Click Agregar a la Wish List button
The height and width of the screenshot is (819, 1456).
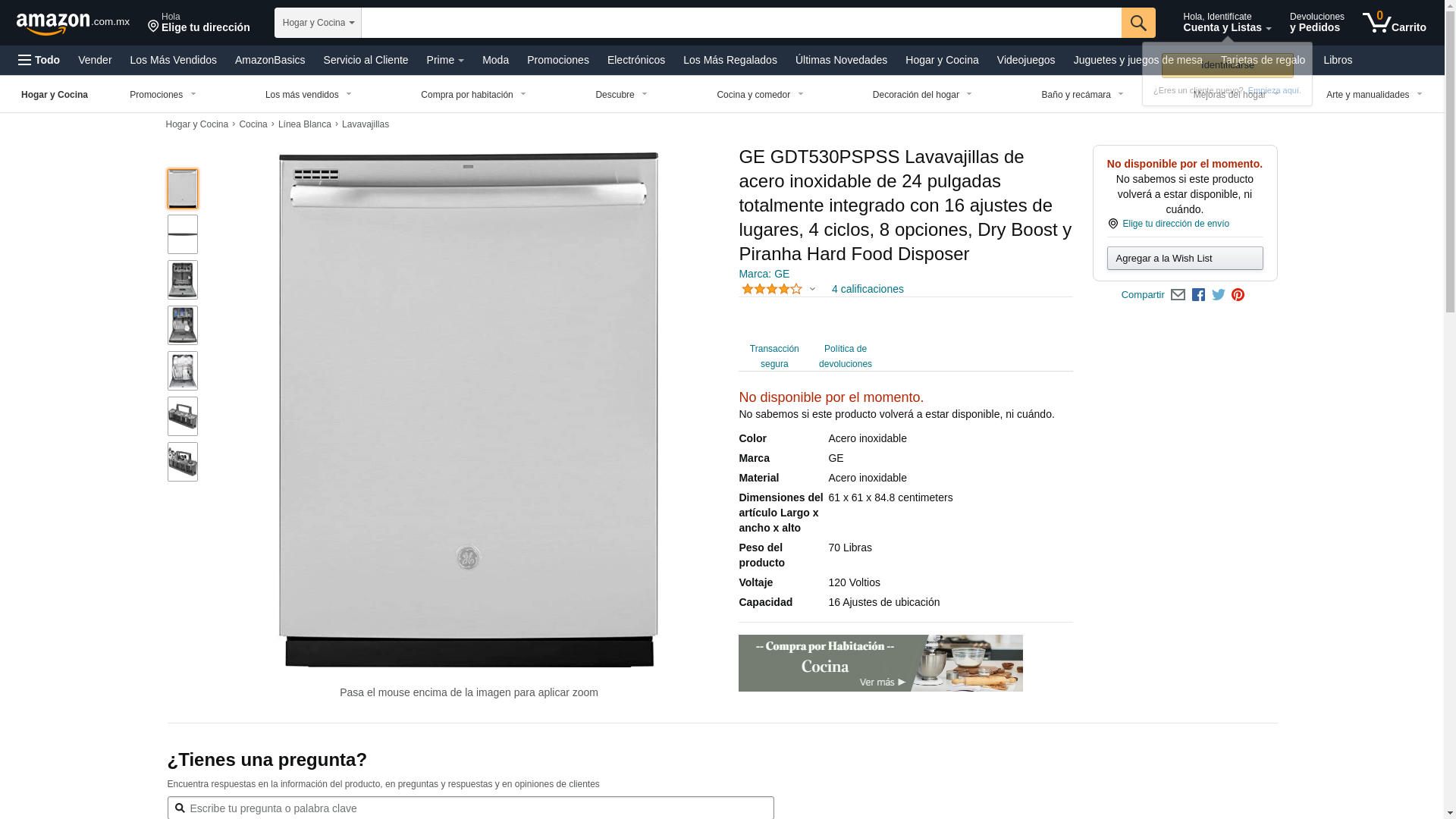click(1185, 259)
